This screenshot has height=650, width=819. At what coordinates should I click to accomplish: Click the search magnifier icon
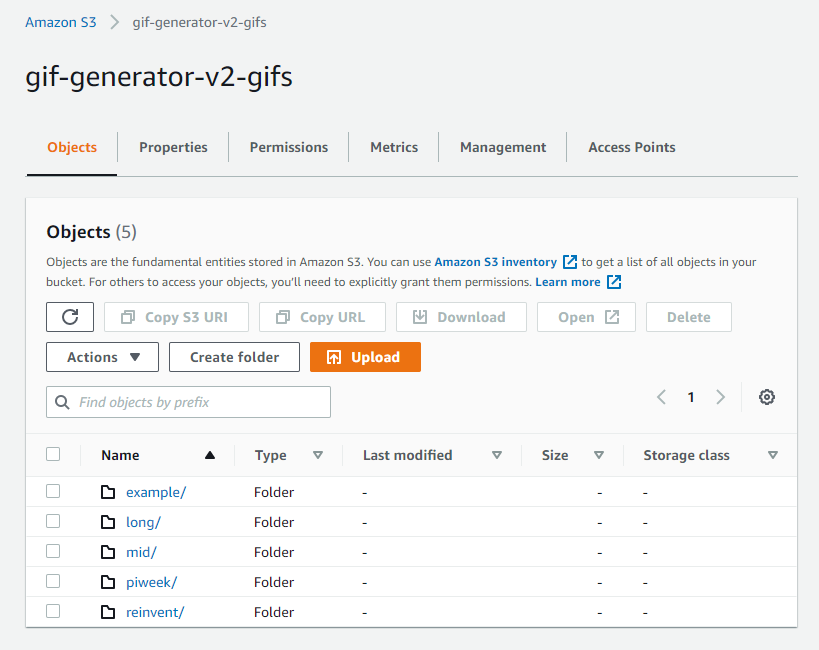[x=62, y=402]
